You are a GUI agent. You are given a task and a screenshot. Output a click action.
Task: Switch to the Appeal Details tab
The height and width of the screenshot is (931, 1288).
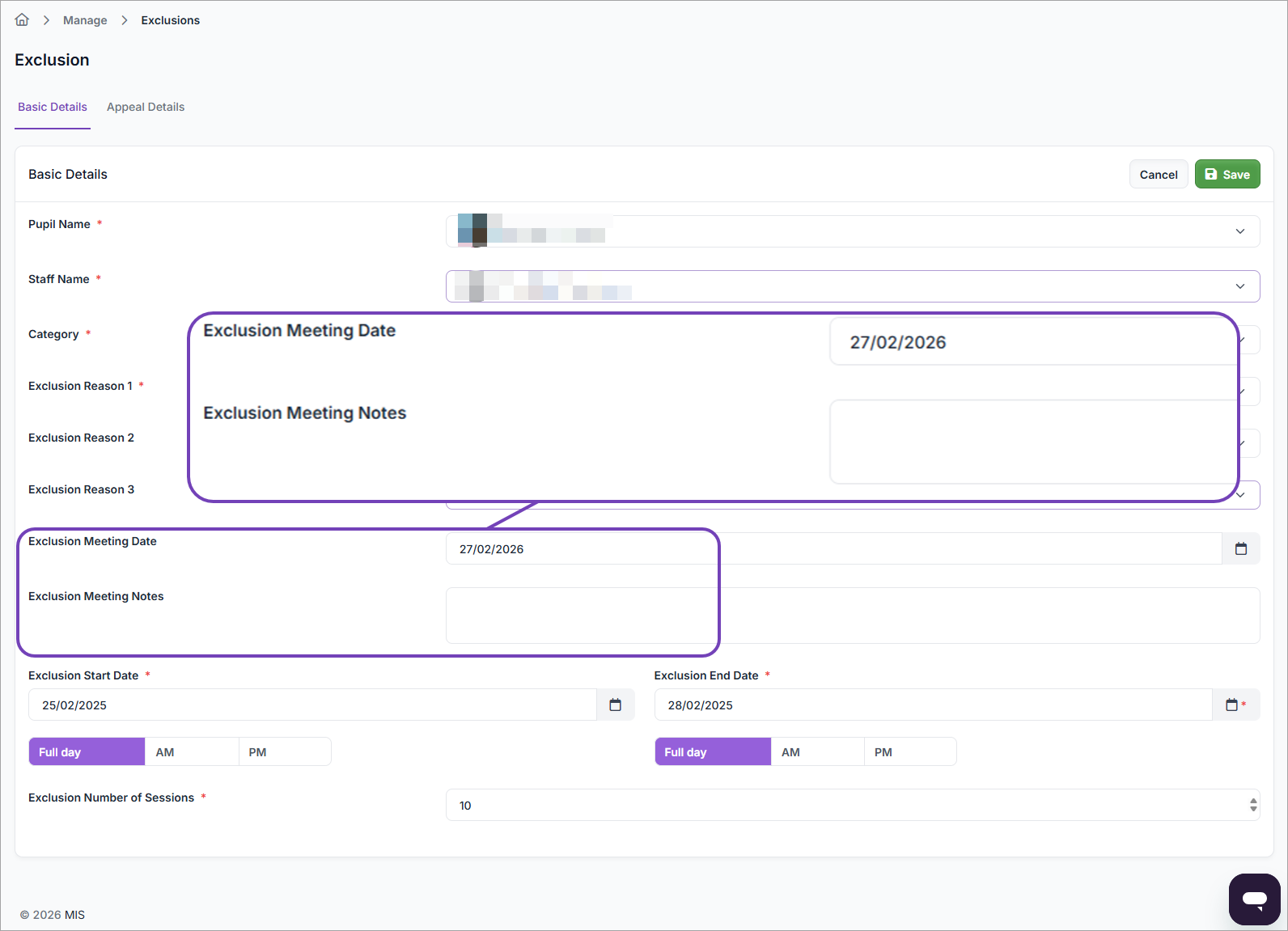[x=146, y=107]
